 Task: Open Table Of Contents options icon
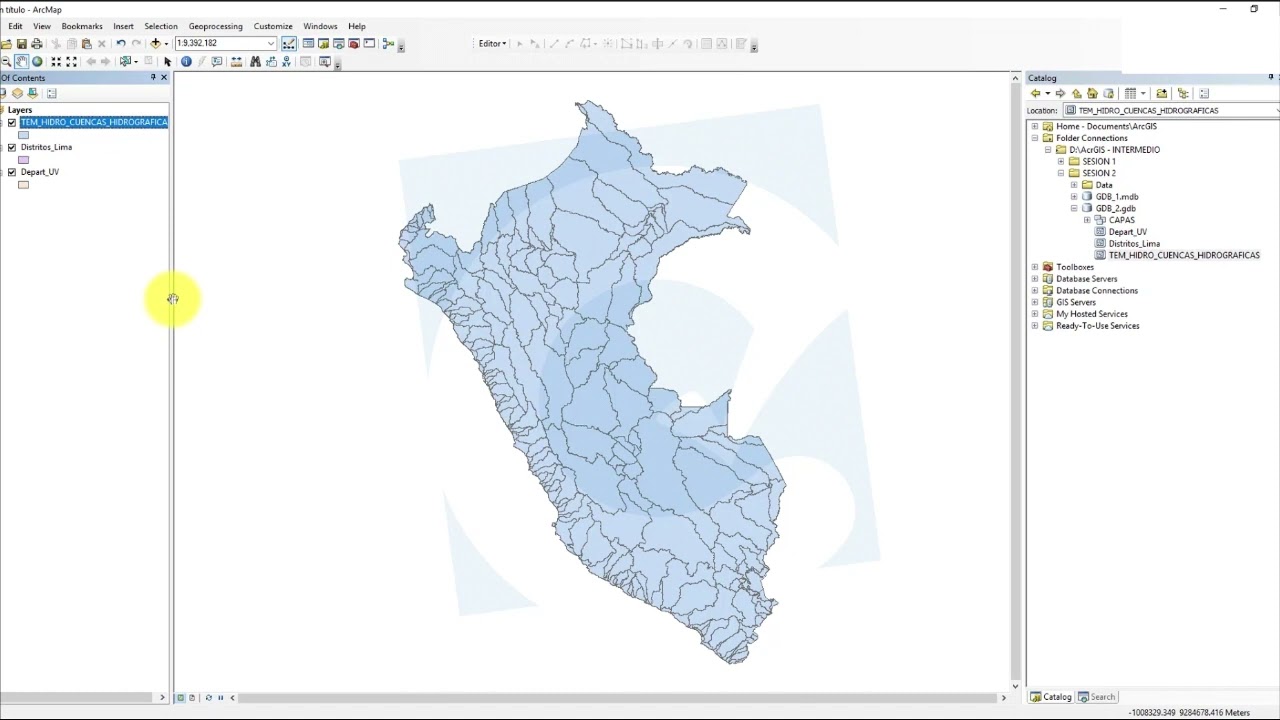[x=52, y=93]
